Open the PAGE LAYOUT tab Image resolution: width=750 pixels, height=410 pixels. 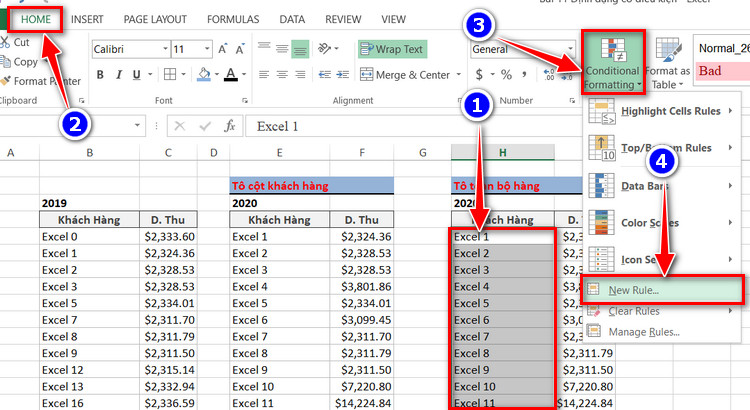[155, 20]
